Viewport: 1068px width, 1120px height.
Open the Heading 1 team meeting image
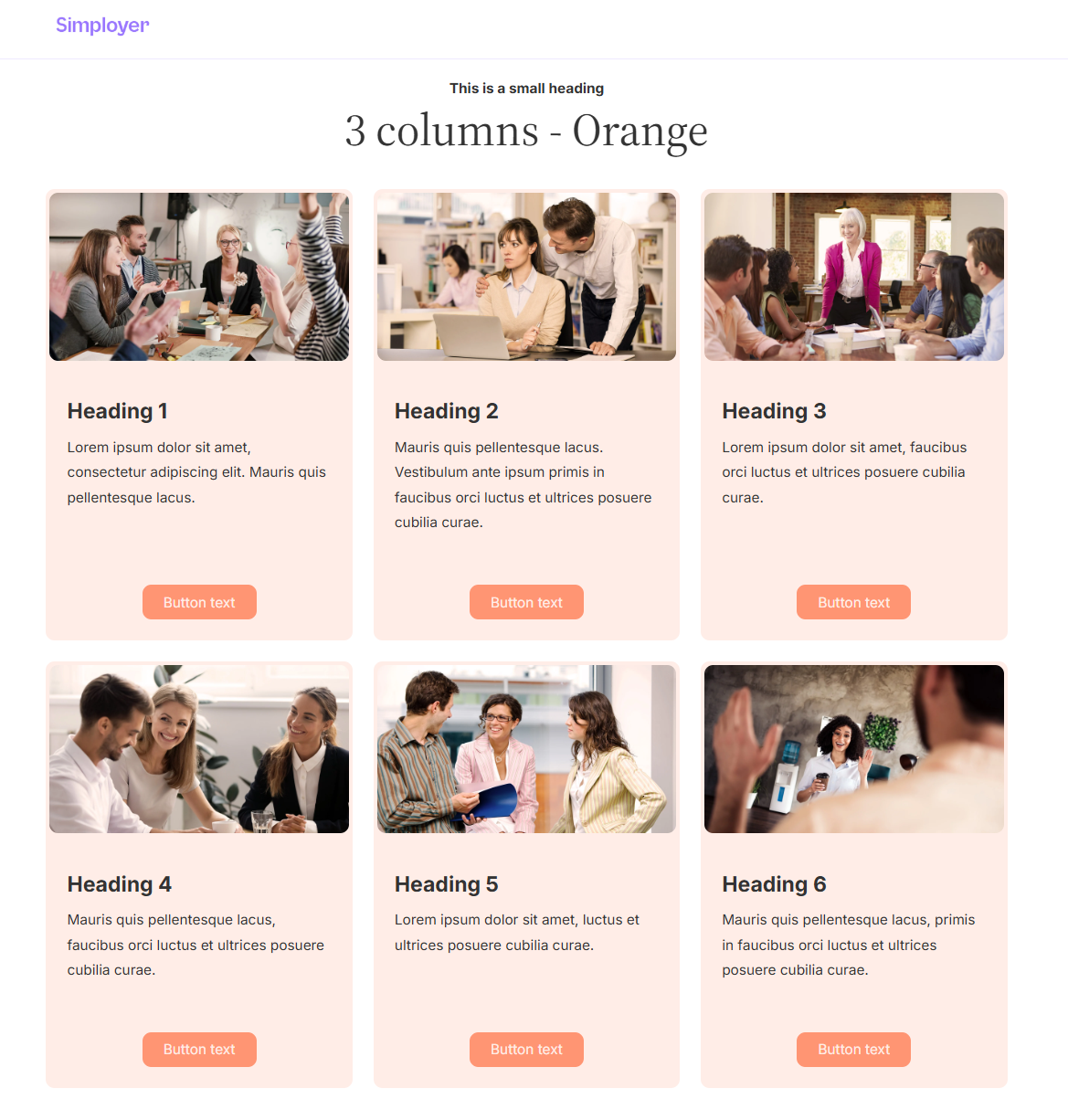pos(199,277)
